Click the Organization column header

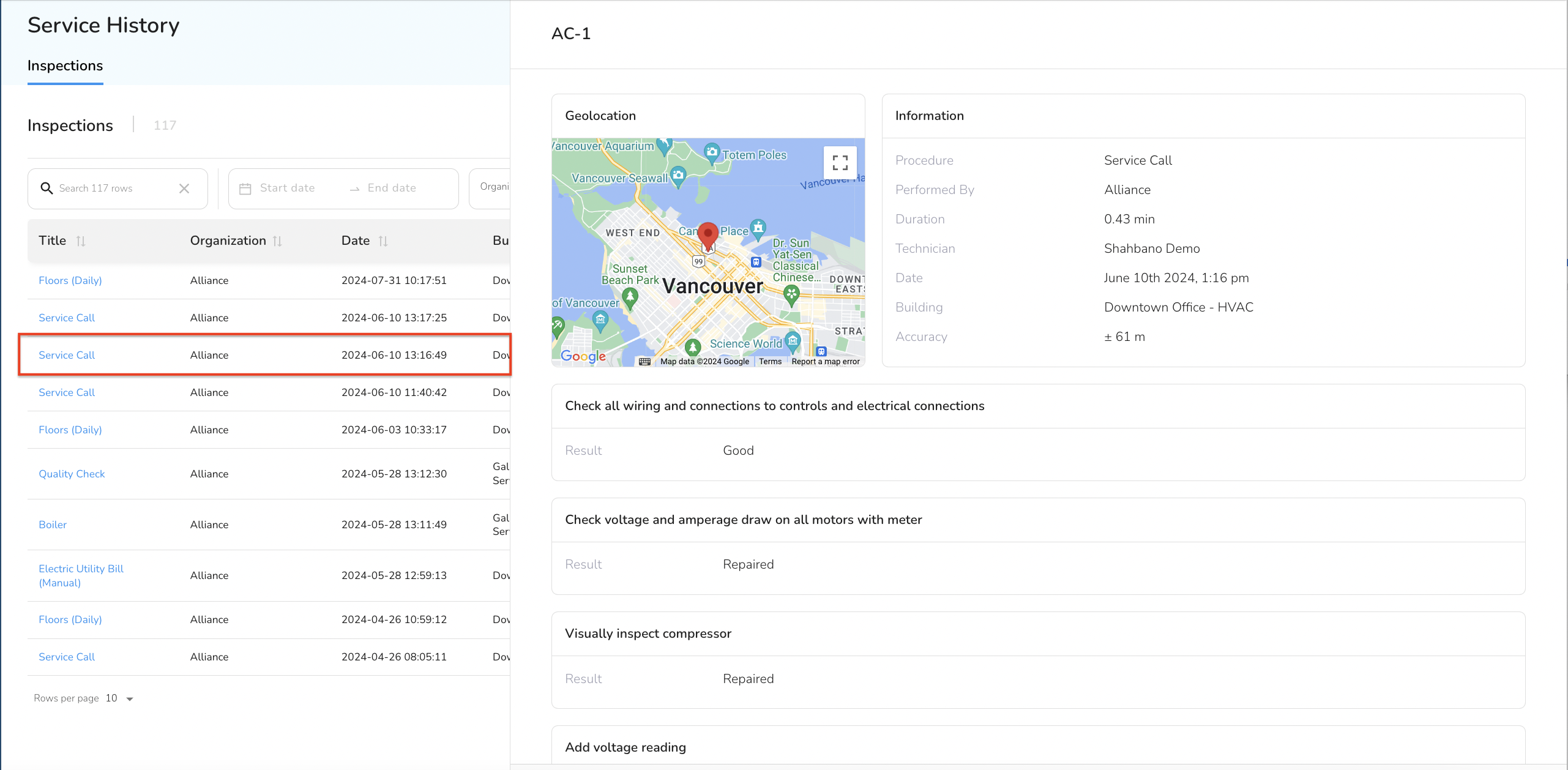tap(228, 241)
